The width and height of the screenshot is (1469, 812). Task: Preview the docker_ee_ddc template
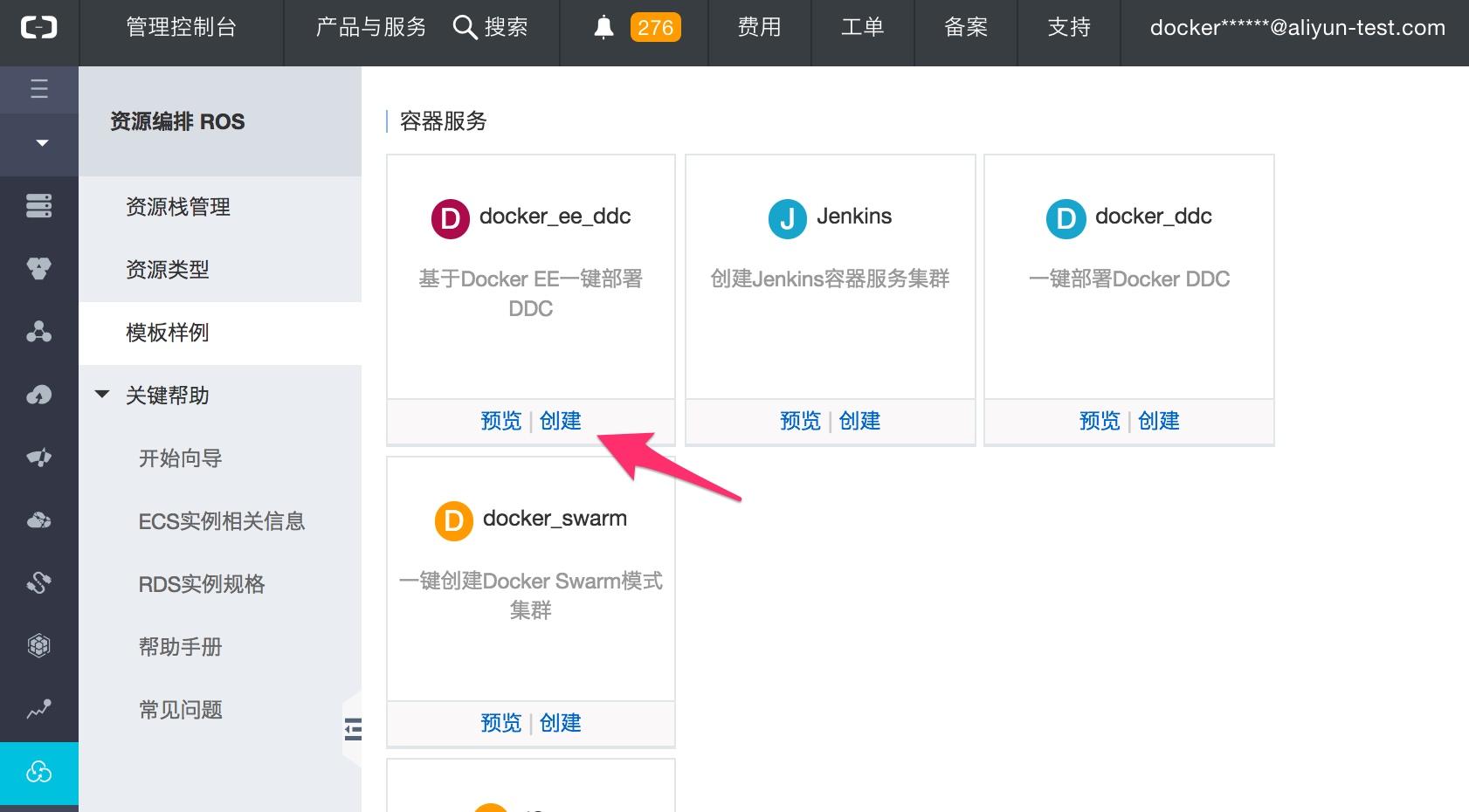point(501,421)
